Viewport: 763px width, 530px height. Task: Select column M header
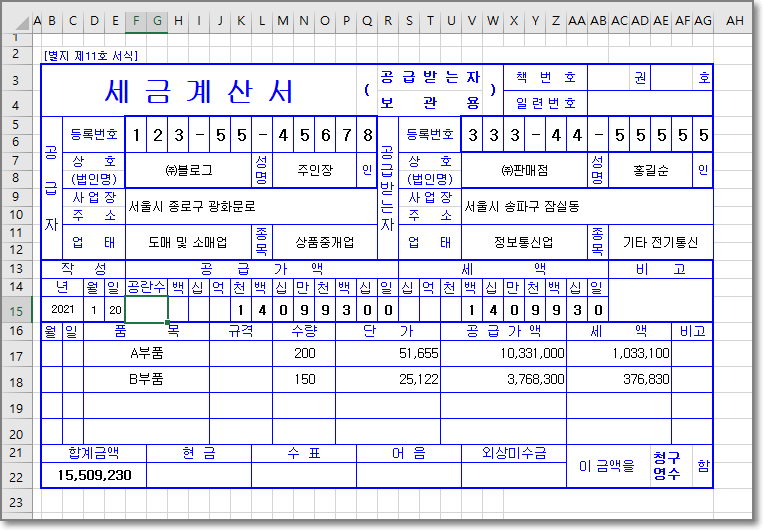(x=283, y=21)
